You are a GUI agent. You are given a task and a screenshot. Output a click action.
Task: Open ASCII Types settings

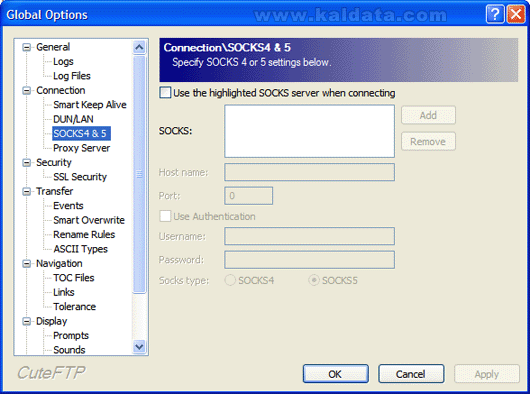tap(80, 249)
